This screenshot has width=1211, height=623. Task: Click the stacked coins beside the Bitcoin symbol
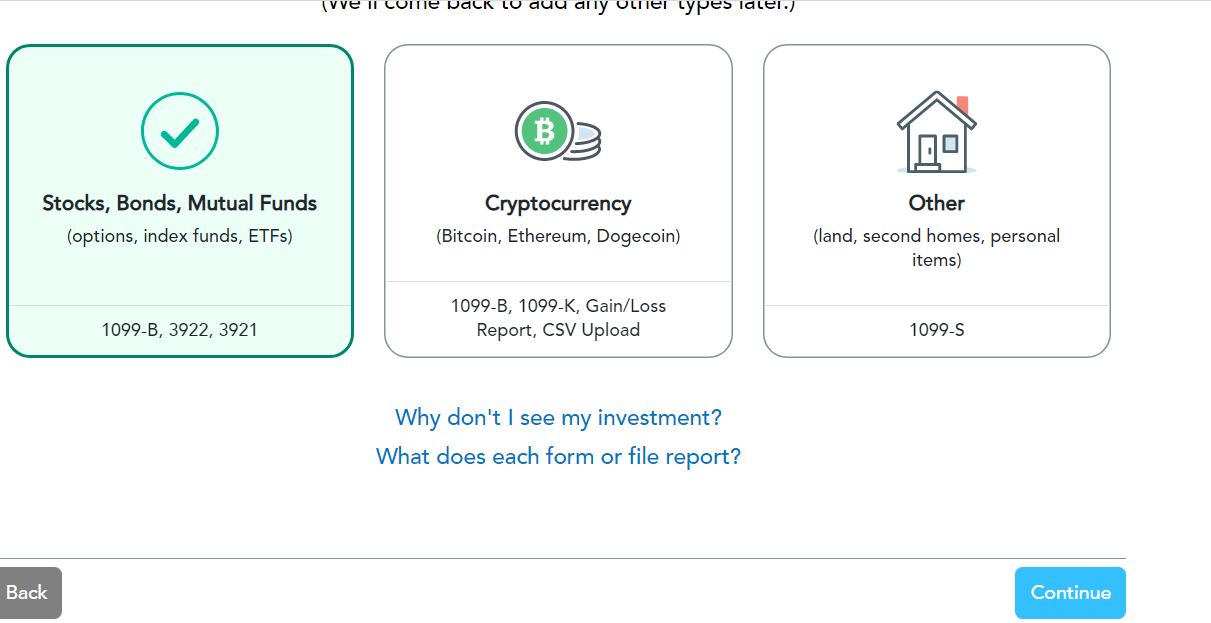587,141
